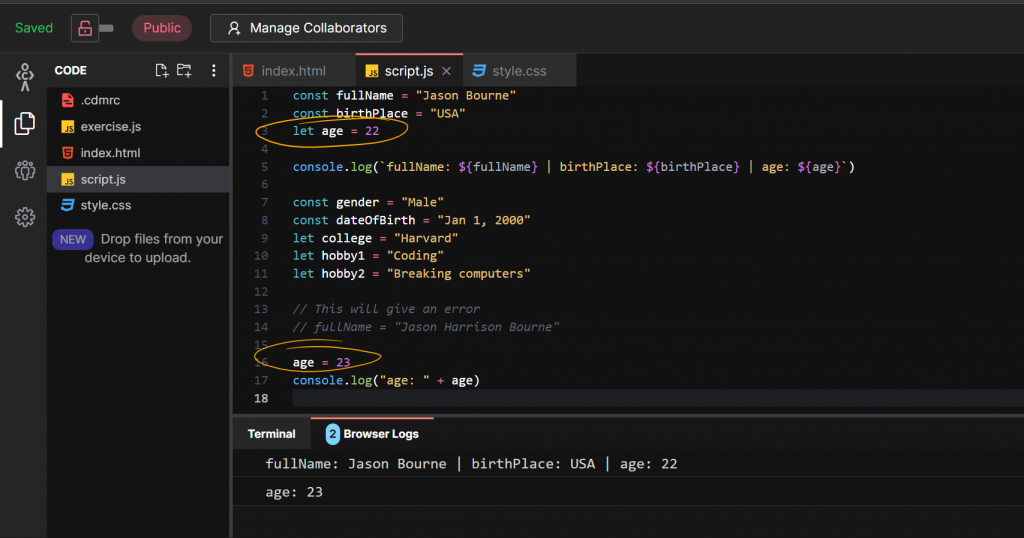
Task: Open the Terminal tab
Action: point(272,434)
